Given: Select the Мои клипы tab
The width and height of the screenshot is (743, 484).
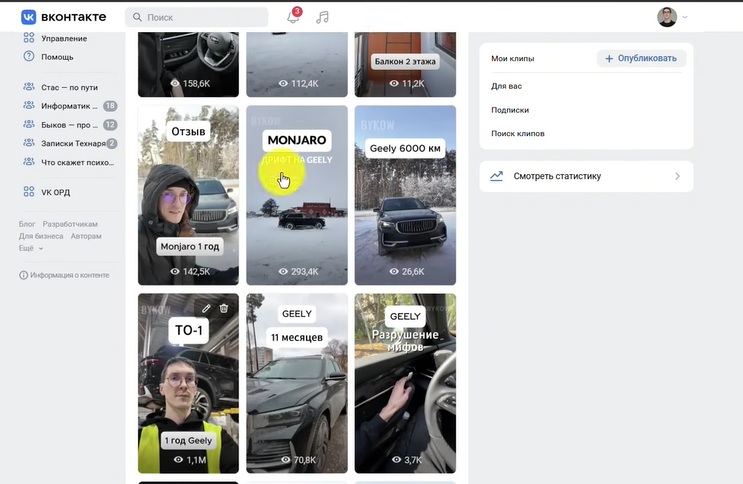Looking at the screenshot, I should click(513, 58).
